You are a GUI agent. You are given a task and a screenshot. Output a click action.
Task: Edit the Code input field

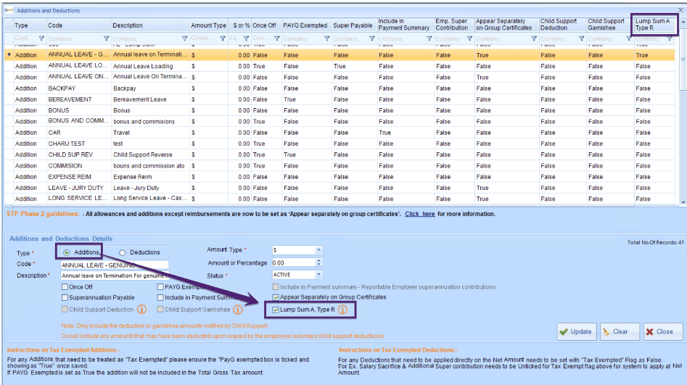[x=114, y=265]
